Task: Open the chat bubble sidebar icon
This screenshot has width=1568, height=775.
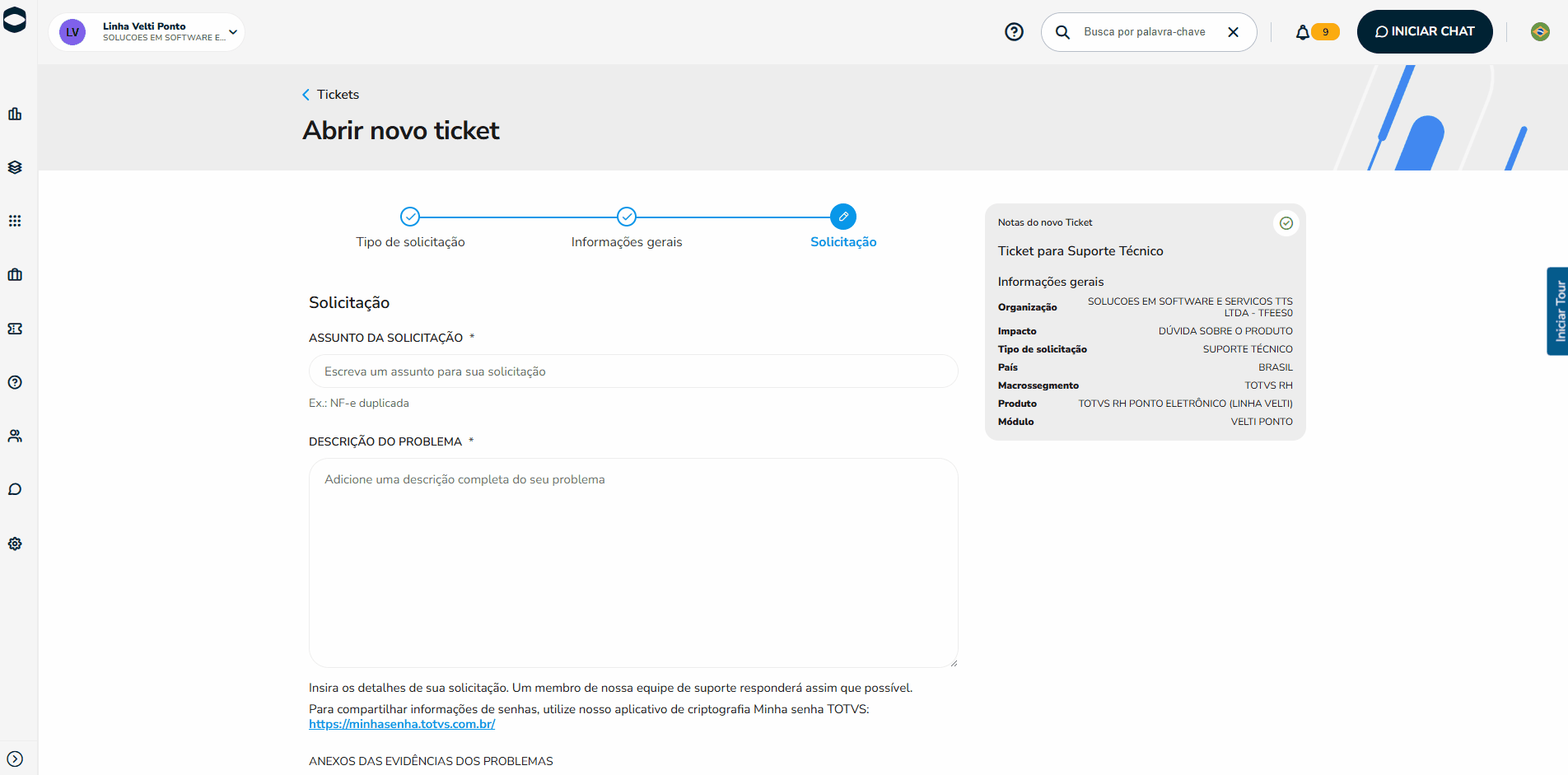Action: tap(15, 489)
